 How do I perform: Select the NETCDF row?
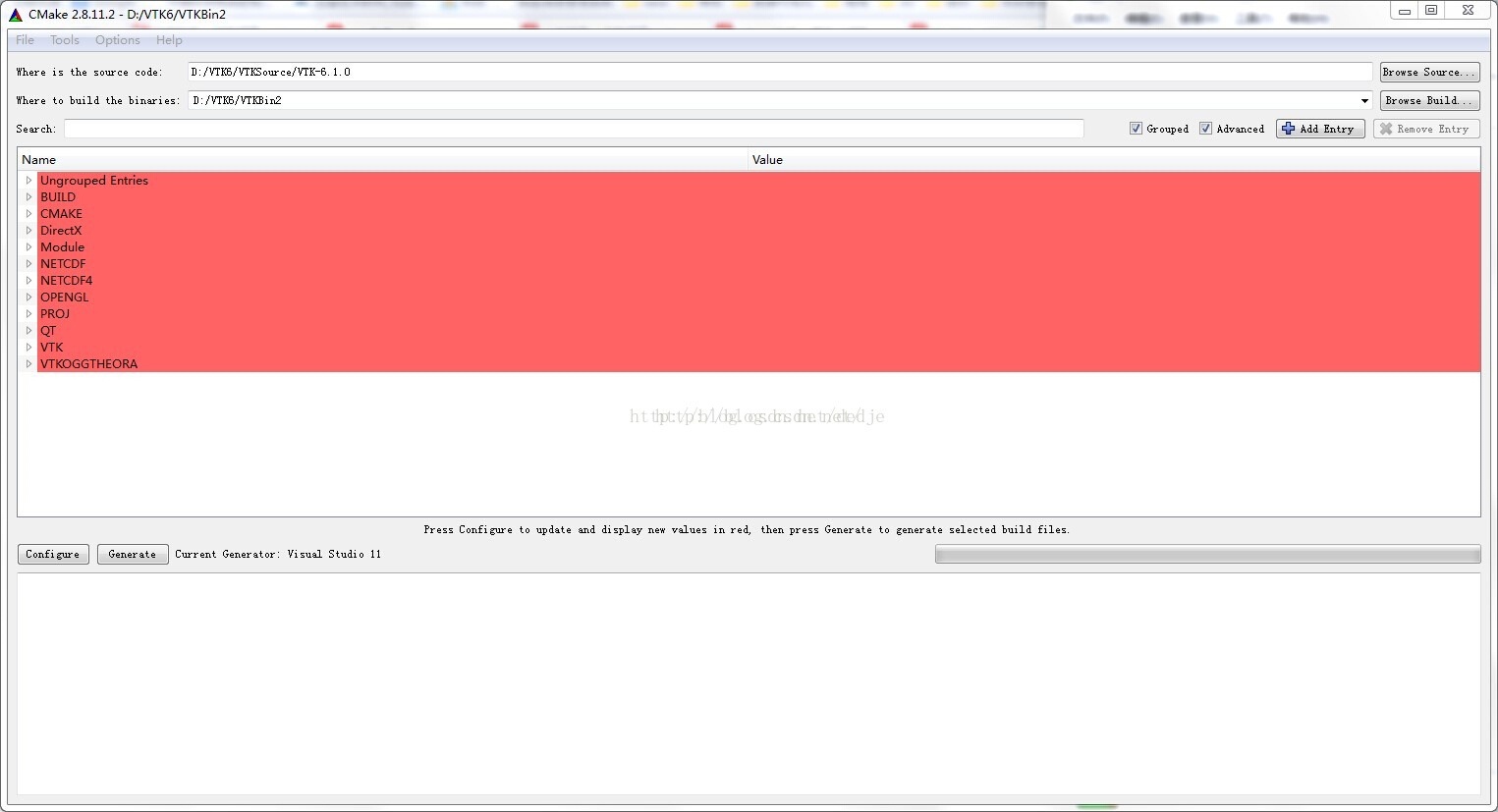pyautogui.click(x=758, y=264)
